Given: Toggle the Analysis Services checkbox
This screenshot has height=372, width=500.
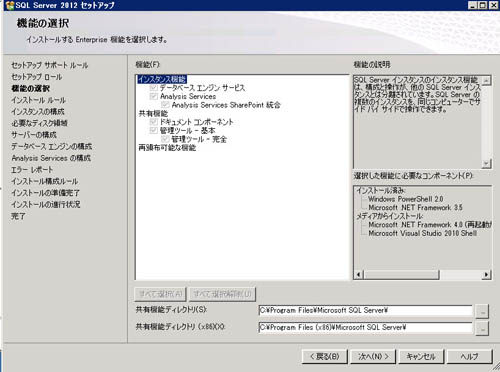Looking at the screenshot, I should tap(154, 96).
